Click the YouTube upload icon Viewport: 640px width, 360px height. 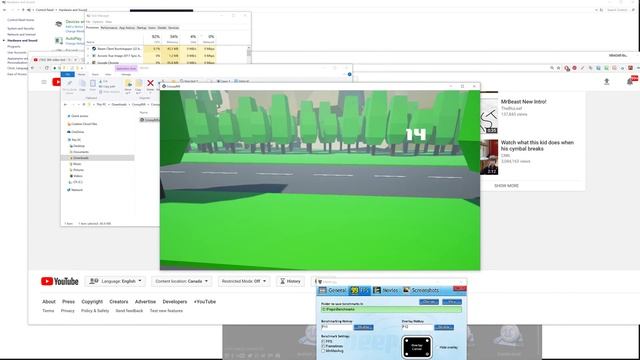click(607, 82)
